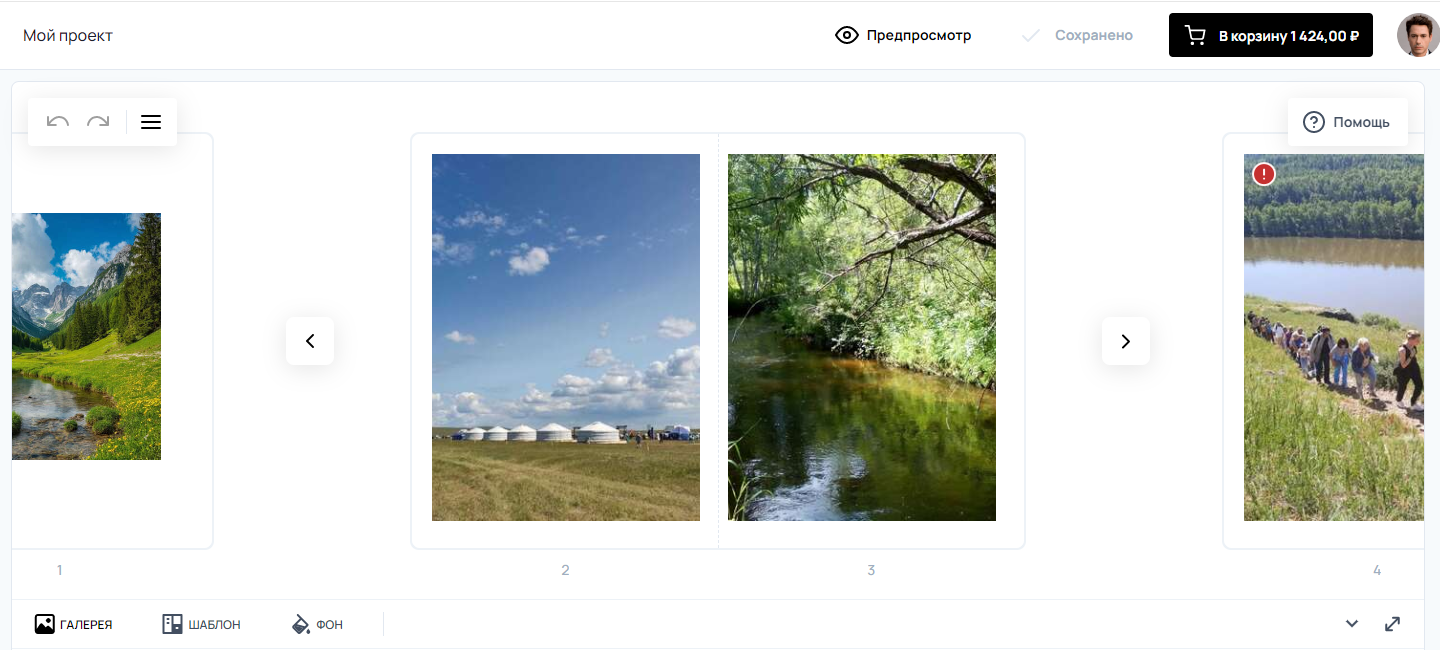Click the undo arrow icon
Screen dimensions: 1440x650
[58, 122]
